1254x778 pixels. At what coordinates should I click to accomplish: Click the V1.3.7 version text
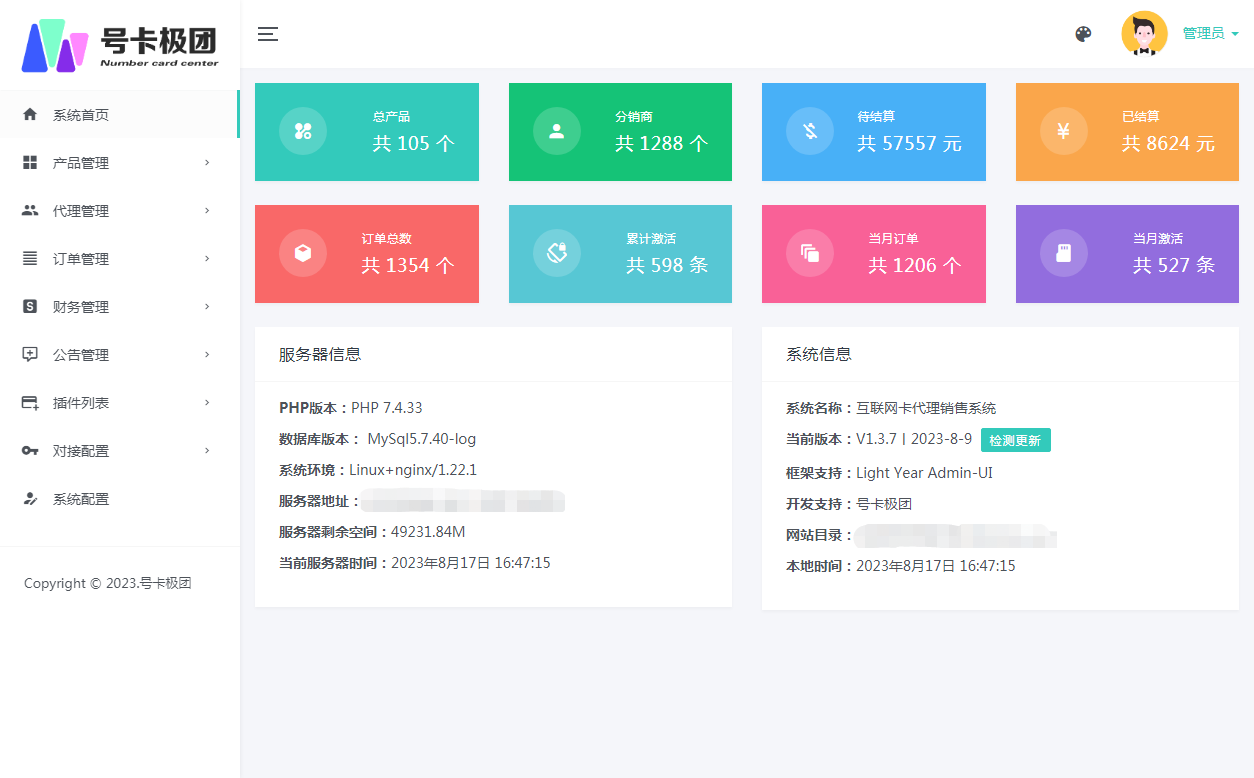[914, 439]
